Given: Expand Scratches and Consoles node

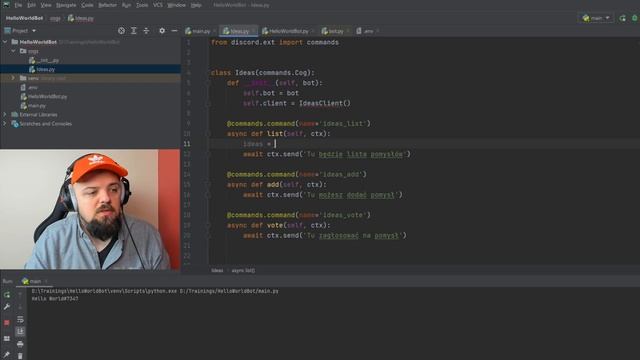Looking at the screenshot, I should [x=5, y=124].
